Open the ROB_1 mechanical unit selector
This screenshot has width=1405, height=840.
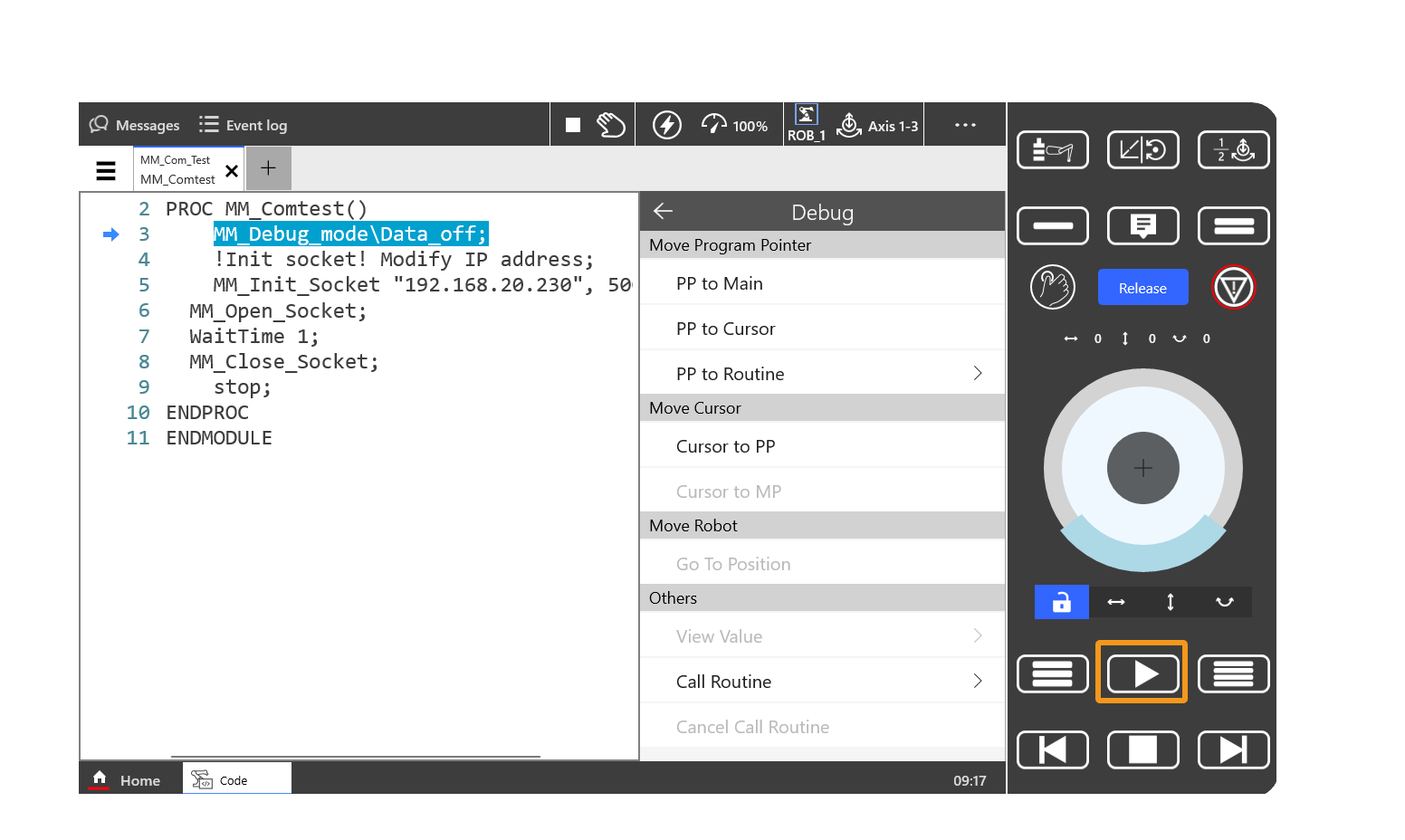pyautogui.click(x=806, y=124)
